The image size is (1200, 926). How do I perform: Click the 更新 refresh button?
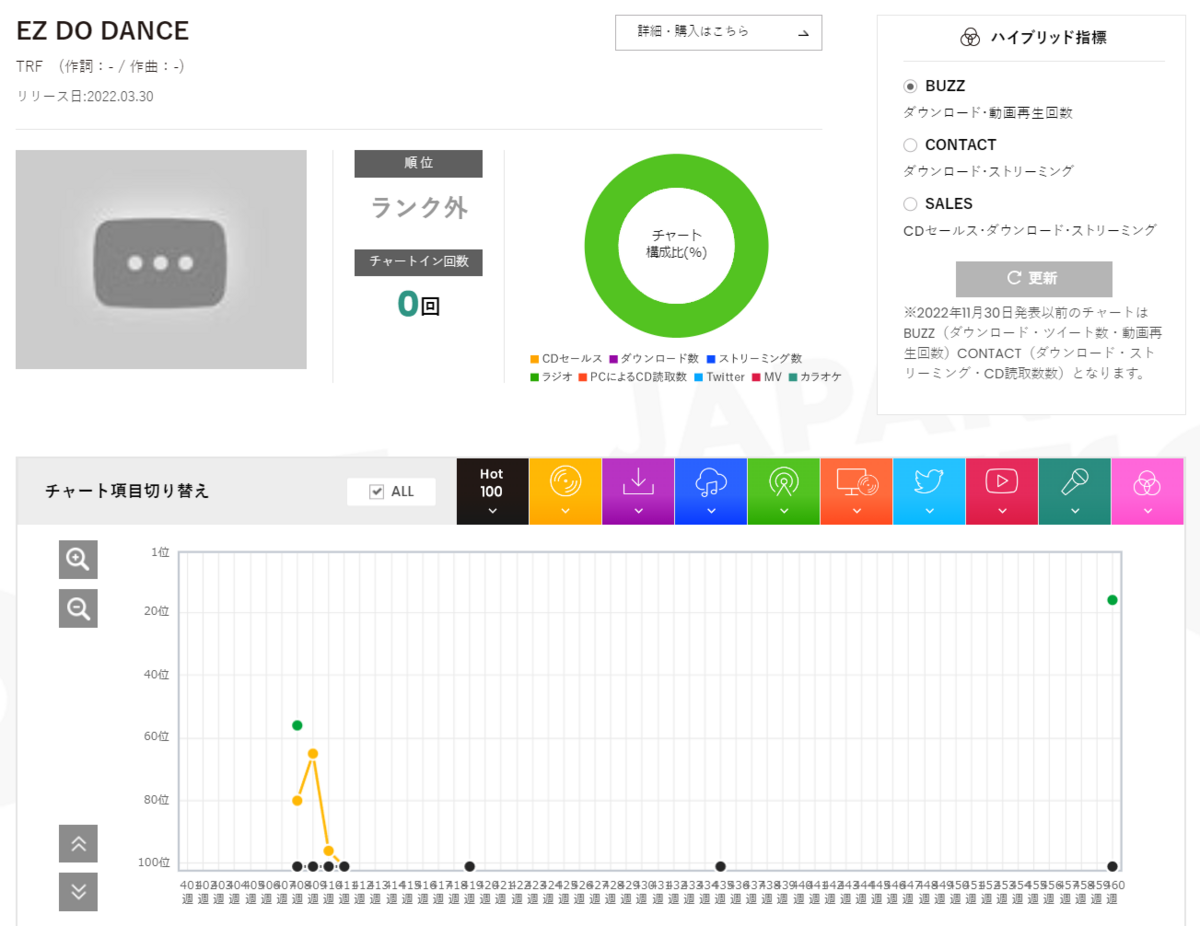(1034, 279)
